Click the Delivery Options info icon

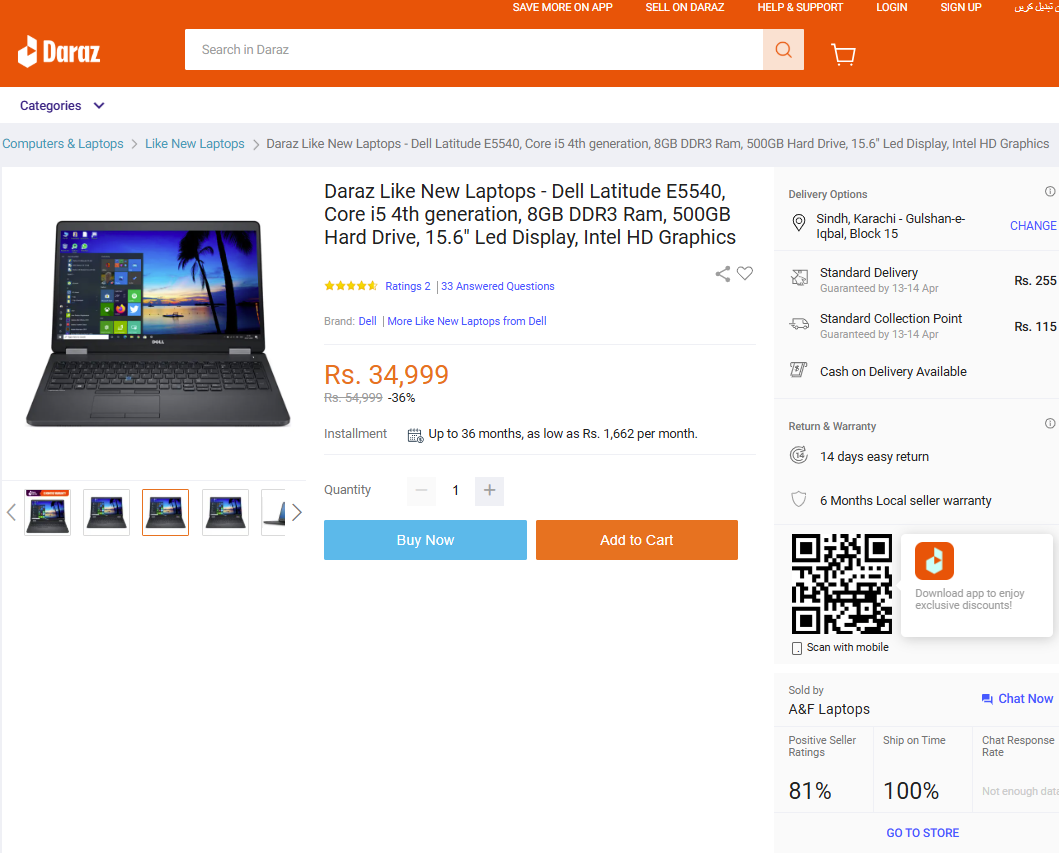(1050, 191)
